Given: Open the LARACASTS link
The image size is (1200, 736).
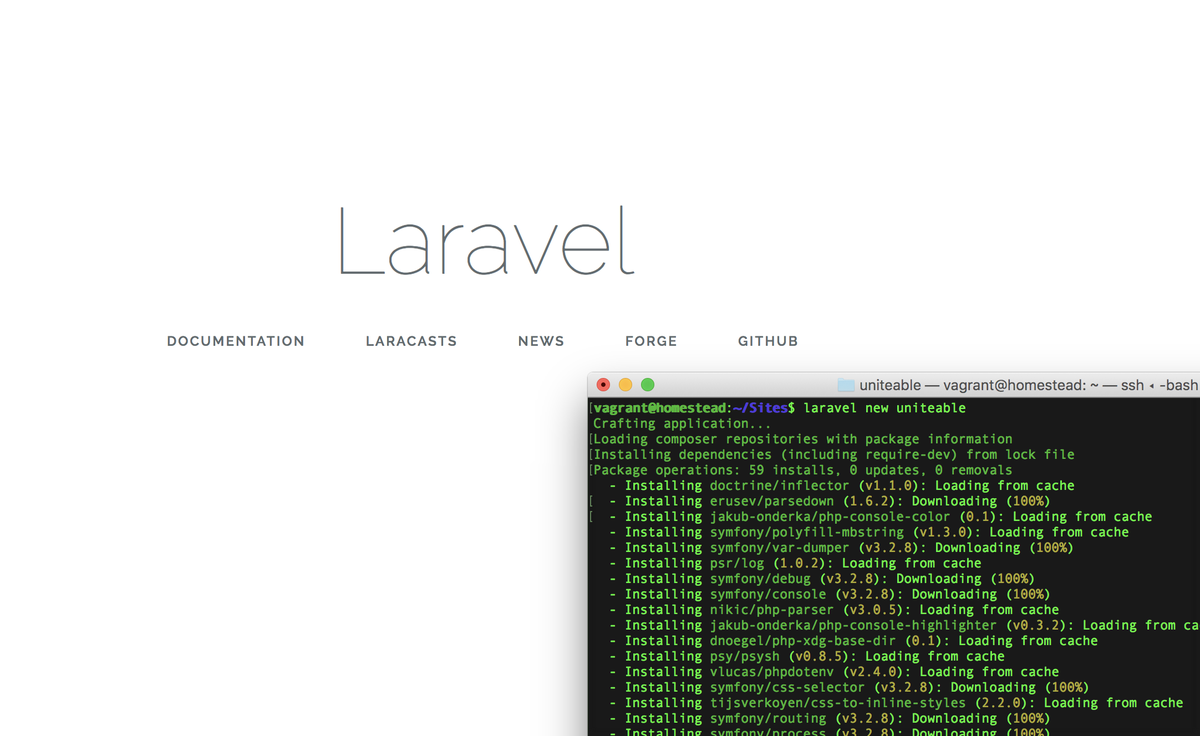Looking at the screenshot, I should click(x=411, y=341).
